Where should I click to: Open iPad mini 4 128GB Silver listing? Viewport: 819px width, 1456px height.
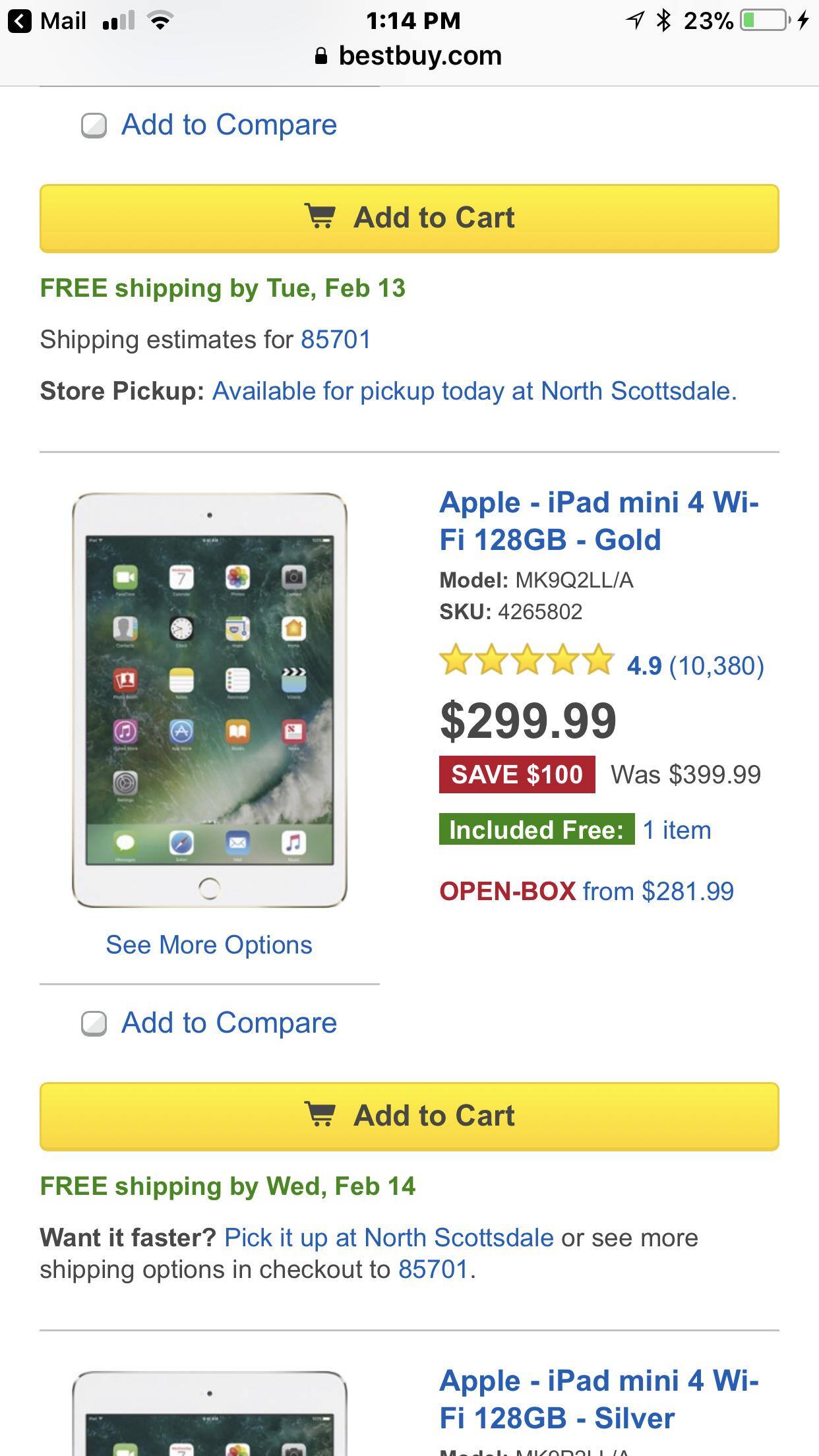pos(599,1399)
